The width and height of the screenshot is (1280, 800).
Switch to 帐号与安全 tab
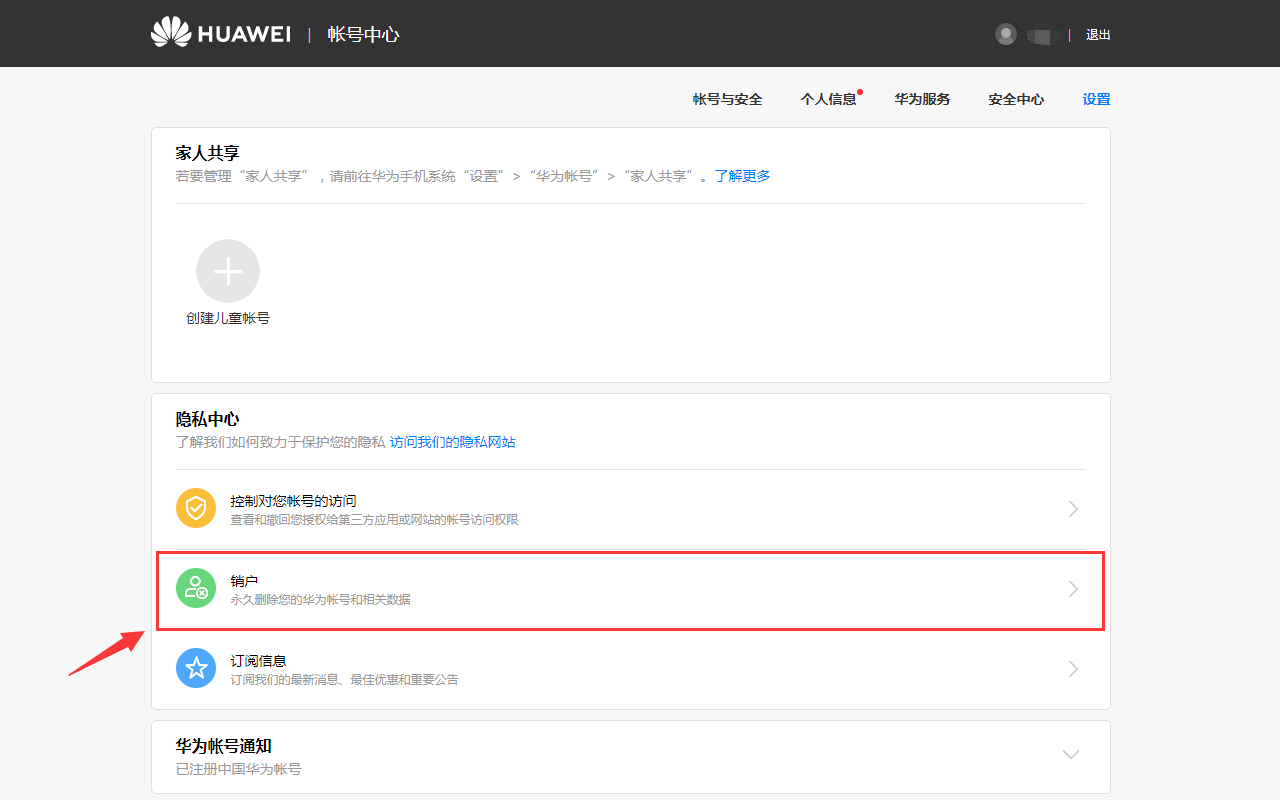pyautogui.click(x=727, y=99)
